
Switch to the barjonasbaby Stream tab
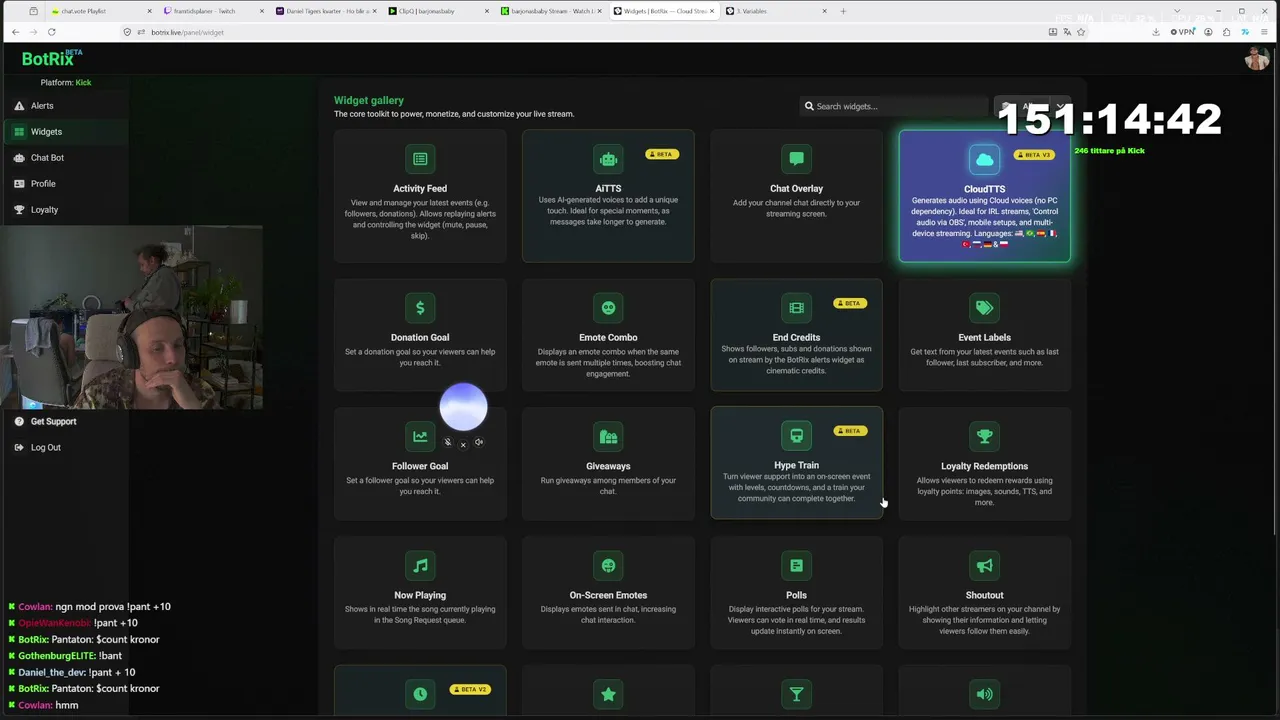[551, 11]
